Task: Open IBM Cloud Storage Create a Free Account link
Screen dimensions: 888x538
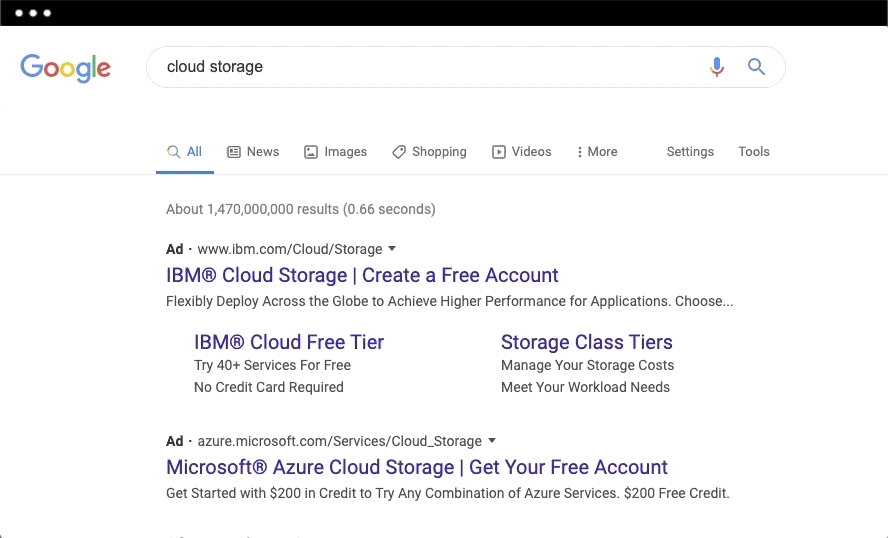Action: pyautogui.click(x=362, y=275)
